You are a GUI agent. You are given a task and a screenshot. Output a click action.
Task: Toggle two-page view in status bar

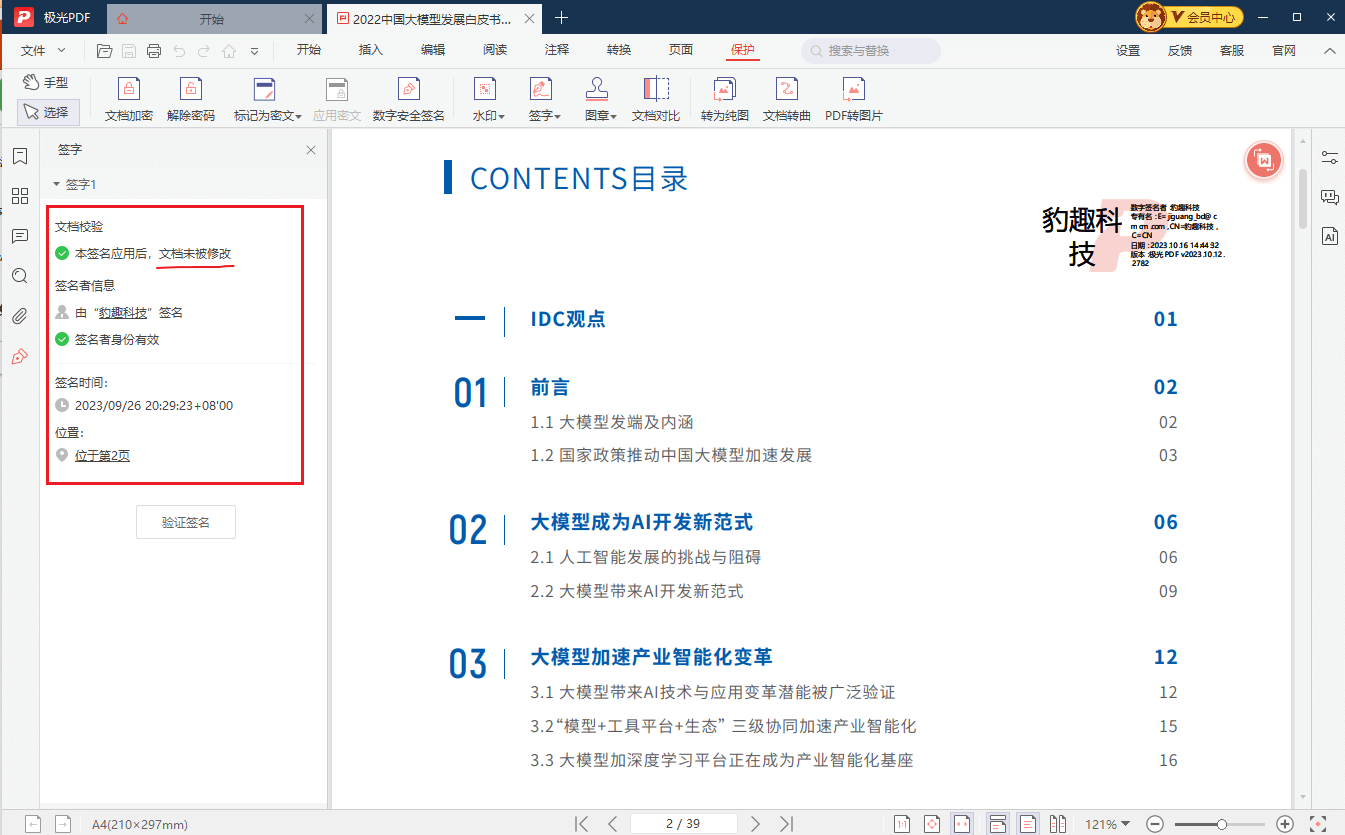click(x=1058, y=823)
